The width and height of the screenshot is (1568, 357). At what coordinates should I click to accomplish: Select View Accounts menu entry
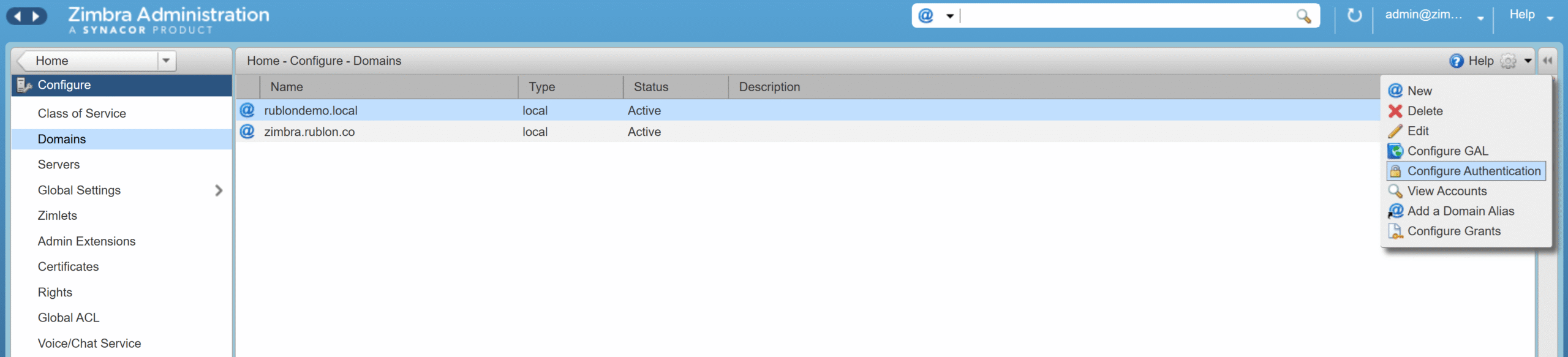point(1447,191)
